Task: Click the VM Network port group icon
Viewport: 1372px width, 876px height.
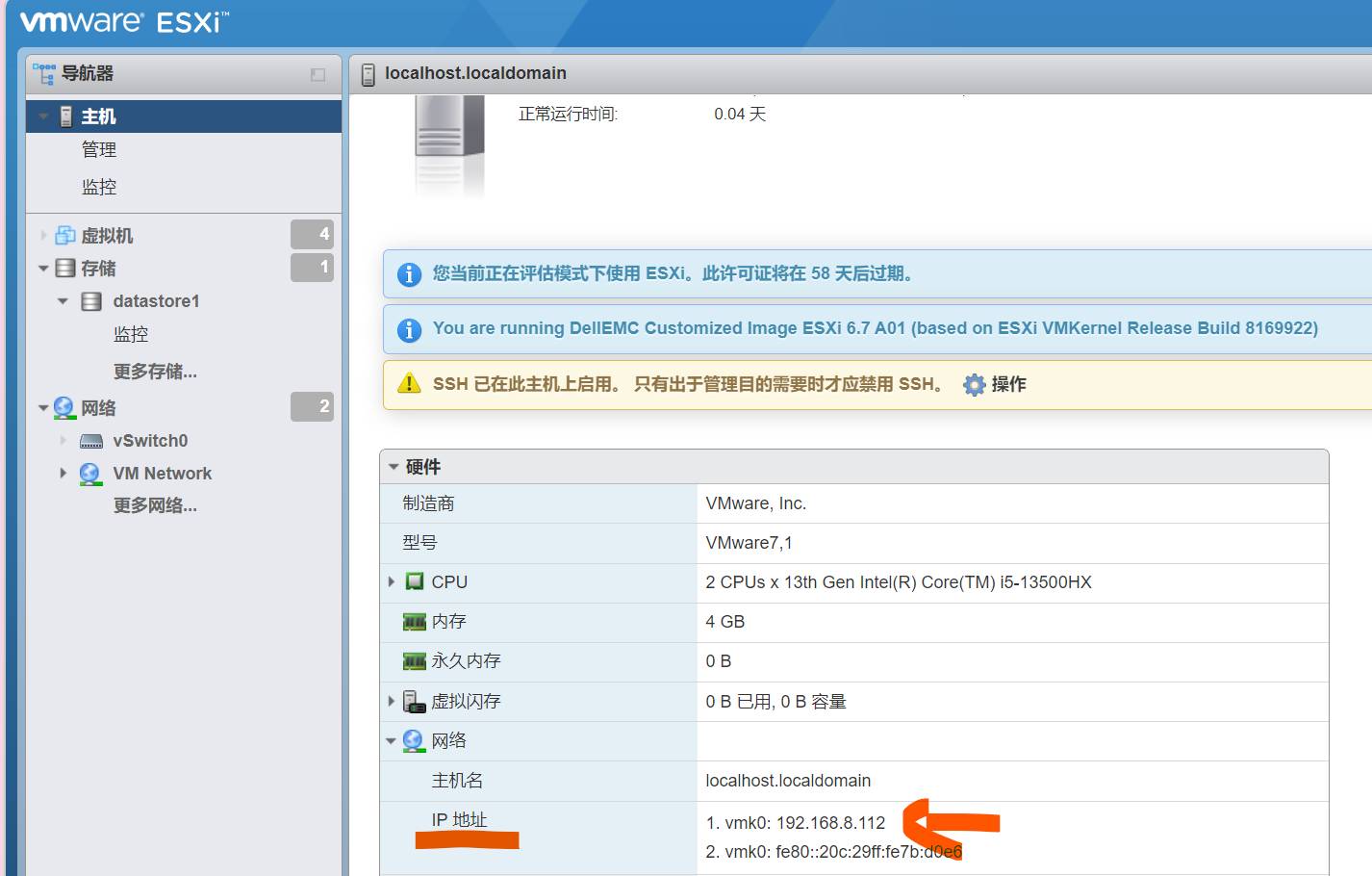Action: pos(90,474)
